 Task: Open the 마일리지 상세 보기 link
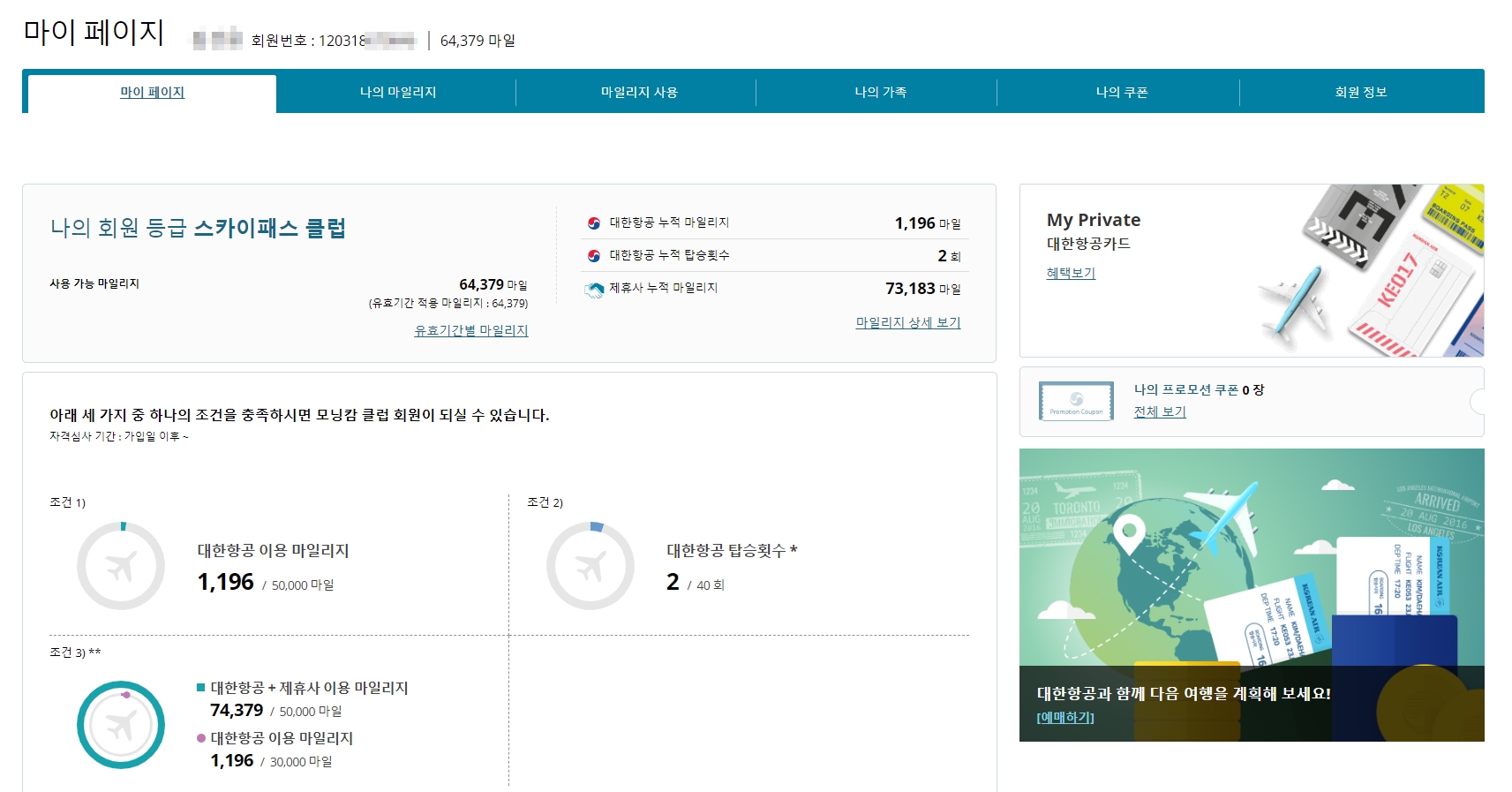point(908,323)
